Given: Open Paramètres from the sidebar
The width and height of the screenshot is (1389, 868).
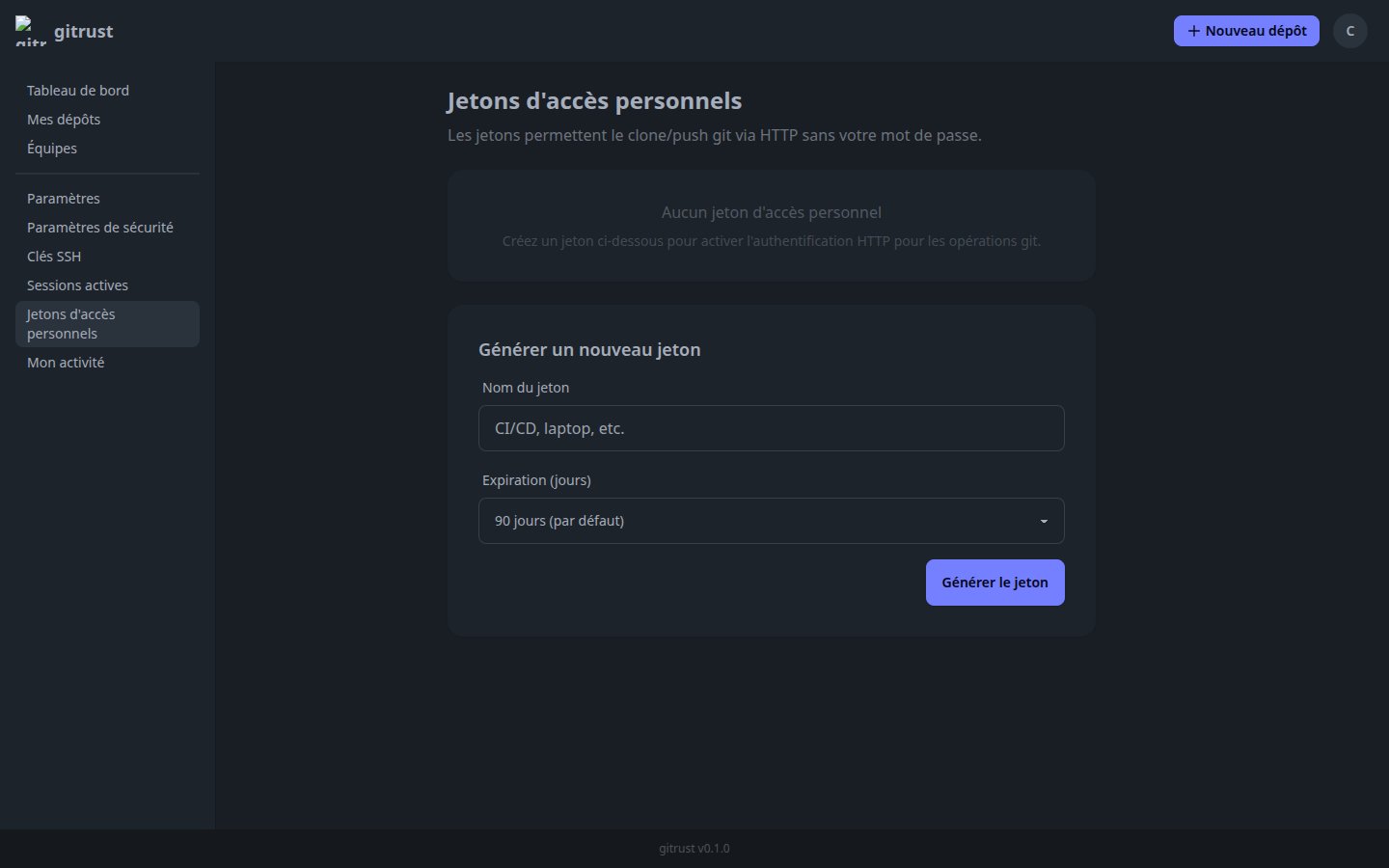Looking at the screenshot, I should 63,198.
